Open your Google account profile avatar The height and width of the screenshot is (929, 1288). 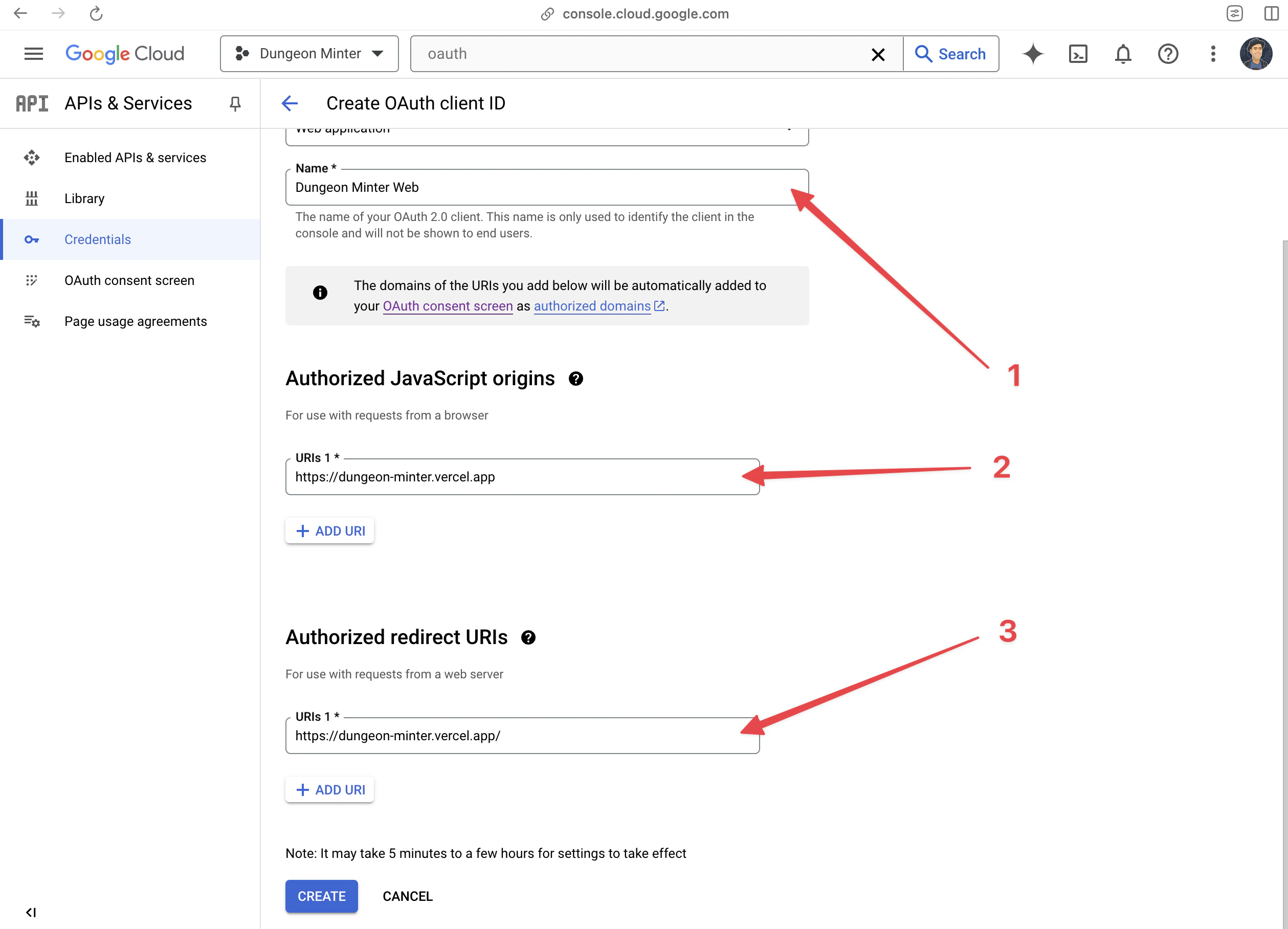pyautogui.click(x=1256, y=53)
